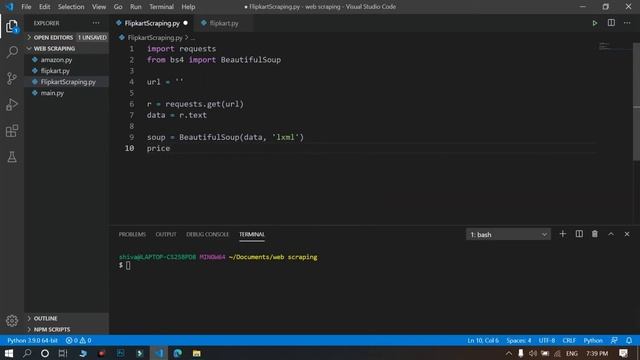This screenshot has height=360, width=640.
Task: Run Python file with play button
Action: [595, 23]
